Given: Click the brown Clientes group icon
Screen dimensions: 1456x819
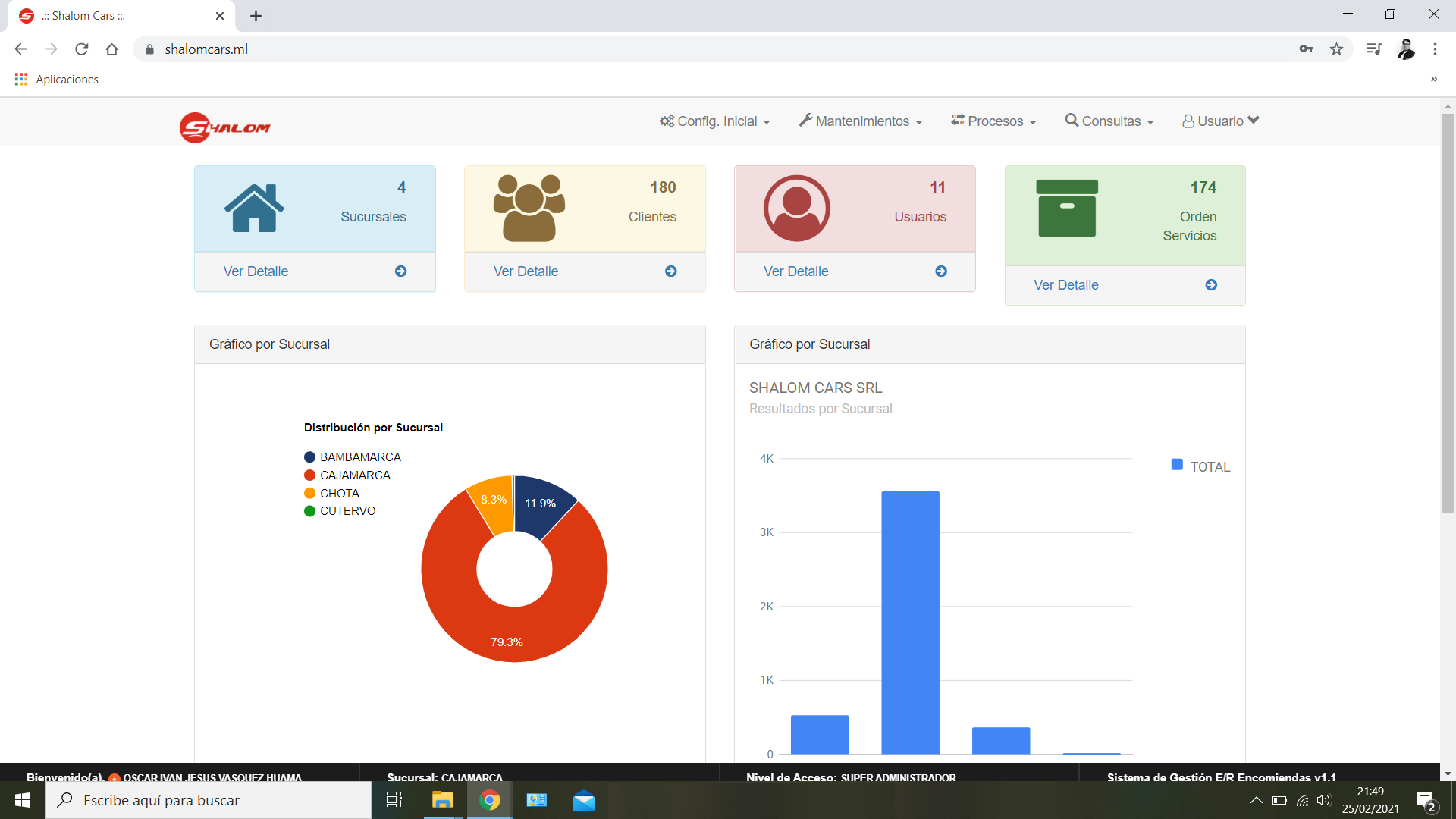Looking at the screenshot, I should (529, 208).
